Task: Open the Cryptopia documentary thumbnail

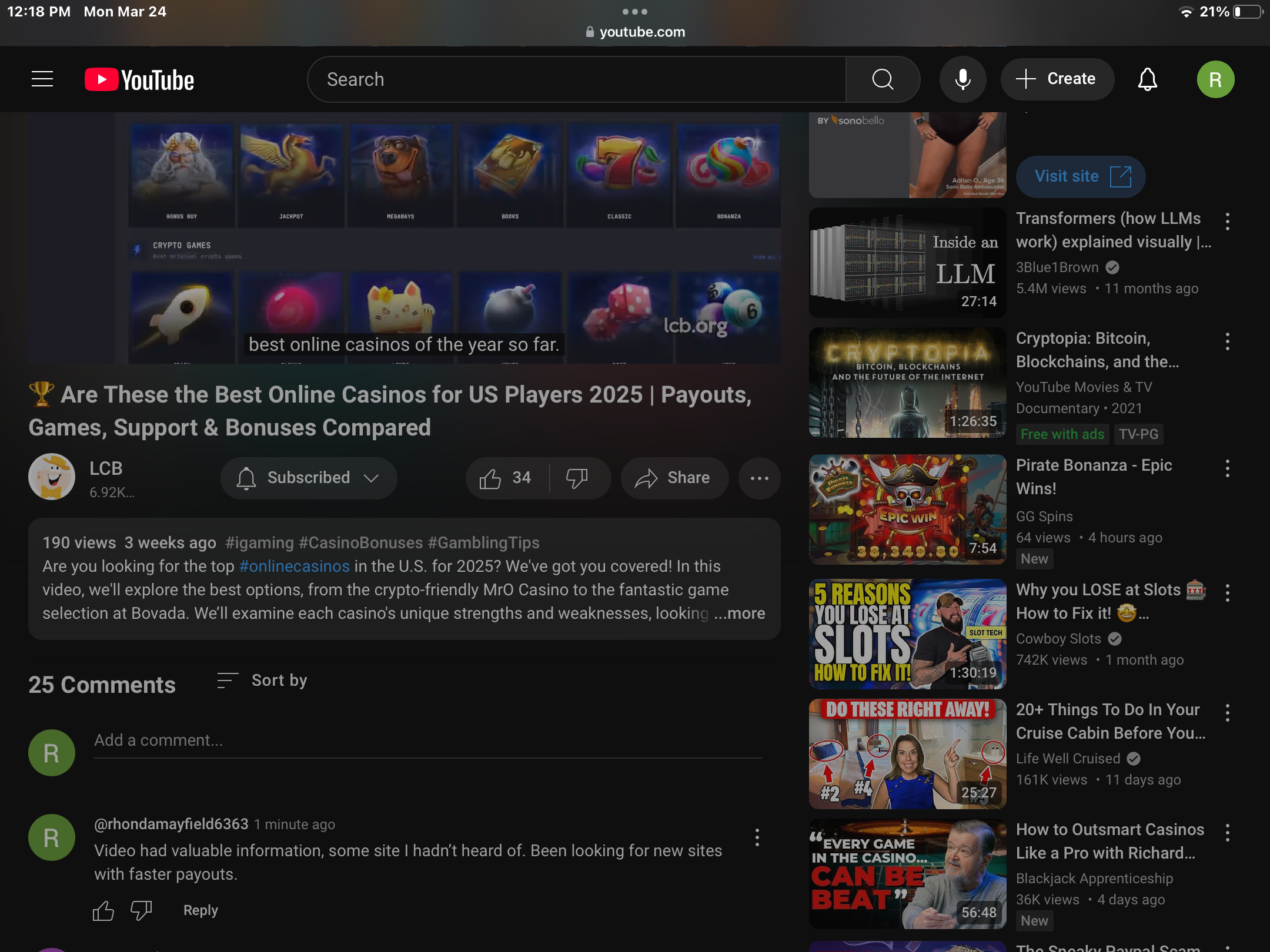Action: tap(907, 383)
